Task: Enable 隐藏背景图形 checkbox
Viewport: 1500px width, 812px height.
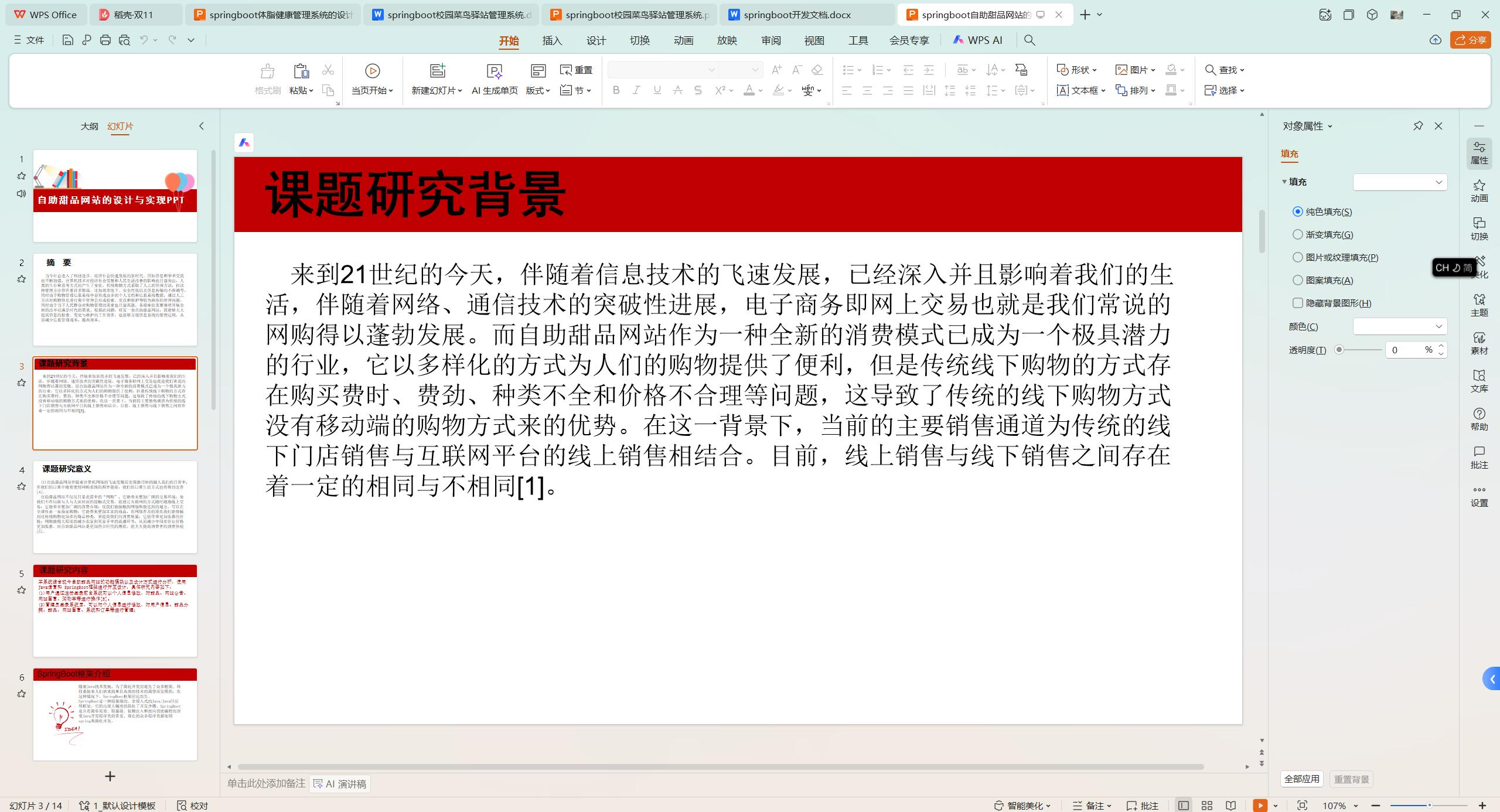Action: point(1298,303)
